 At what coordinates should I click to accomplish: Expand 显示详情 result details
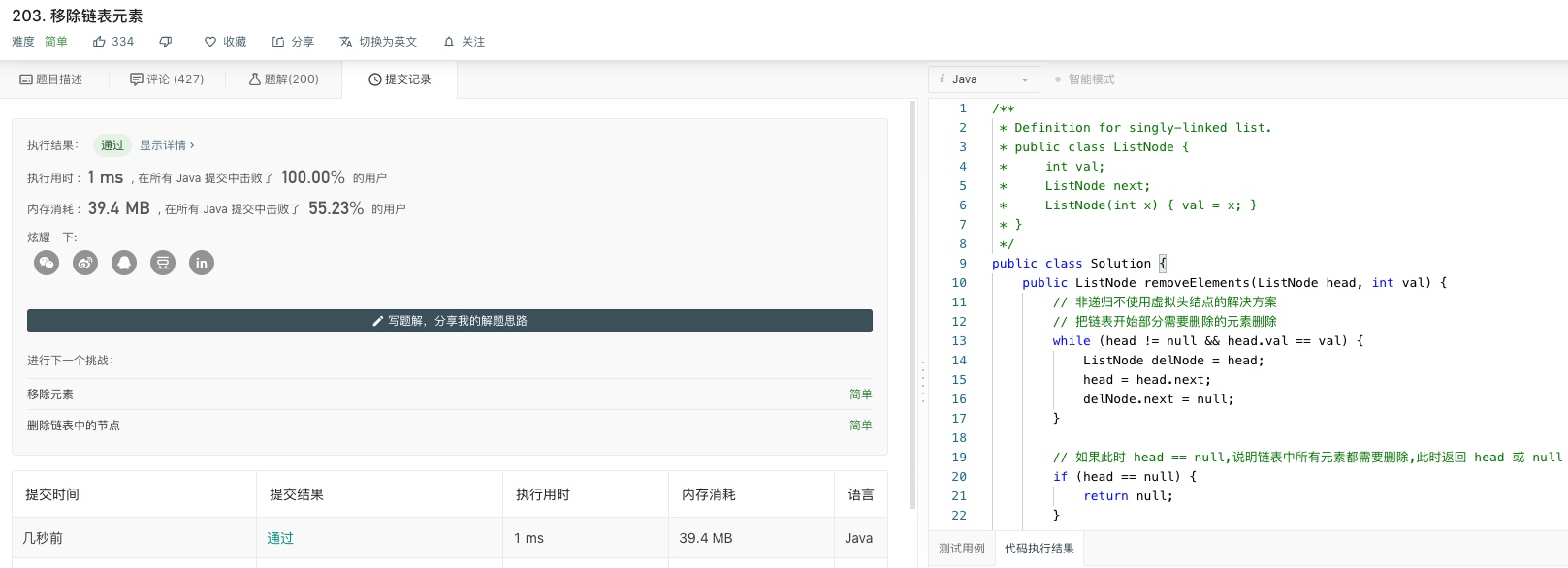coord(167,145)
